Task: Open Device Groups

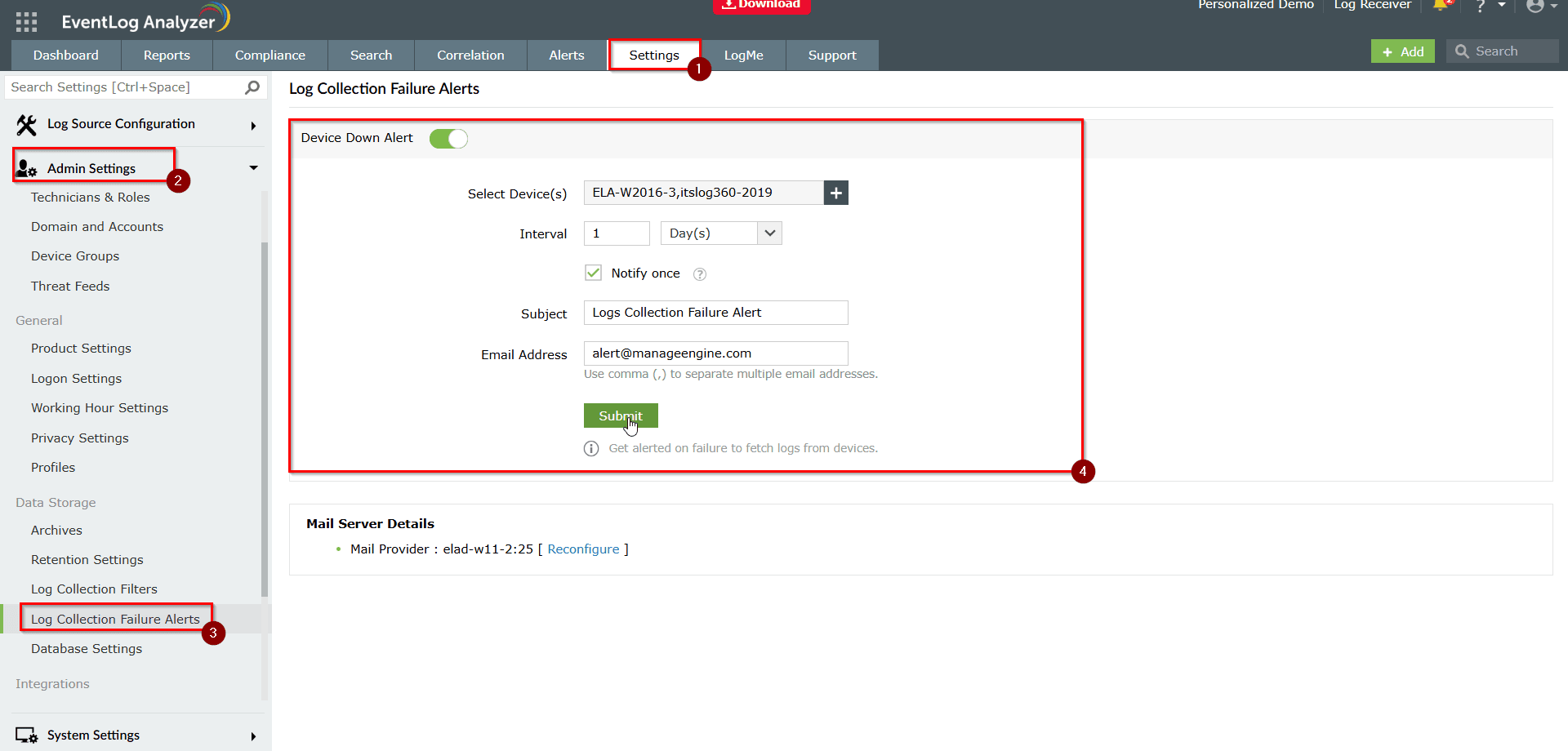Action: 75,256
